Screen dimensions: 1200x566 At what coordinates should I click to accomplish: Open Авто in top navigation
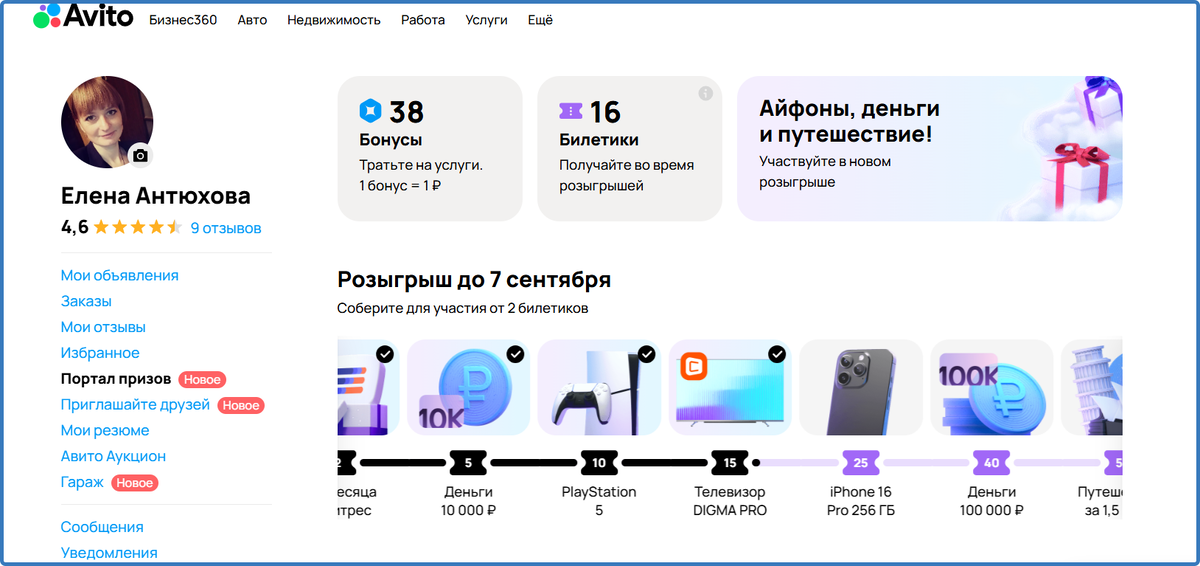(x=252, y=20)
